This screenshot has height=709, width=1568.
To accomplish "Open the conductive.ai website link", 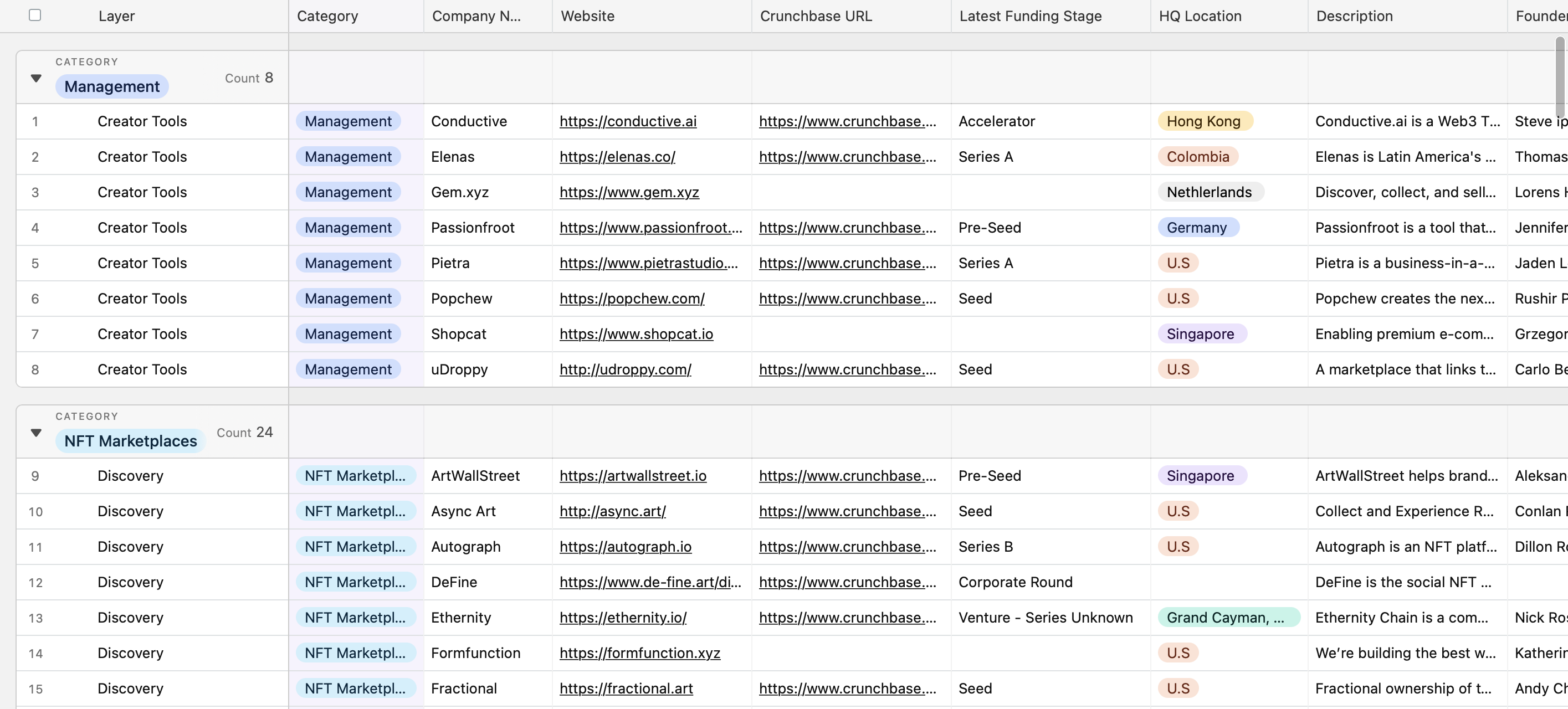I will [628, 121].
